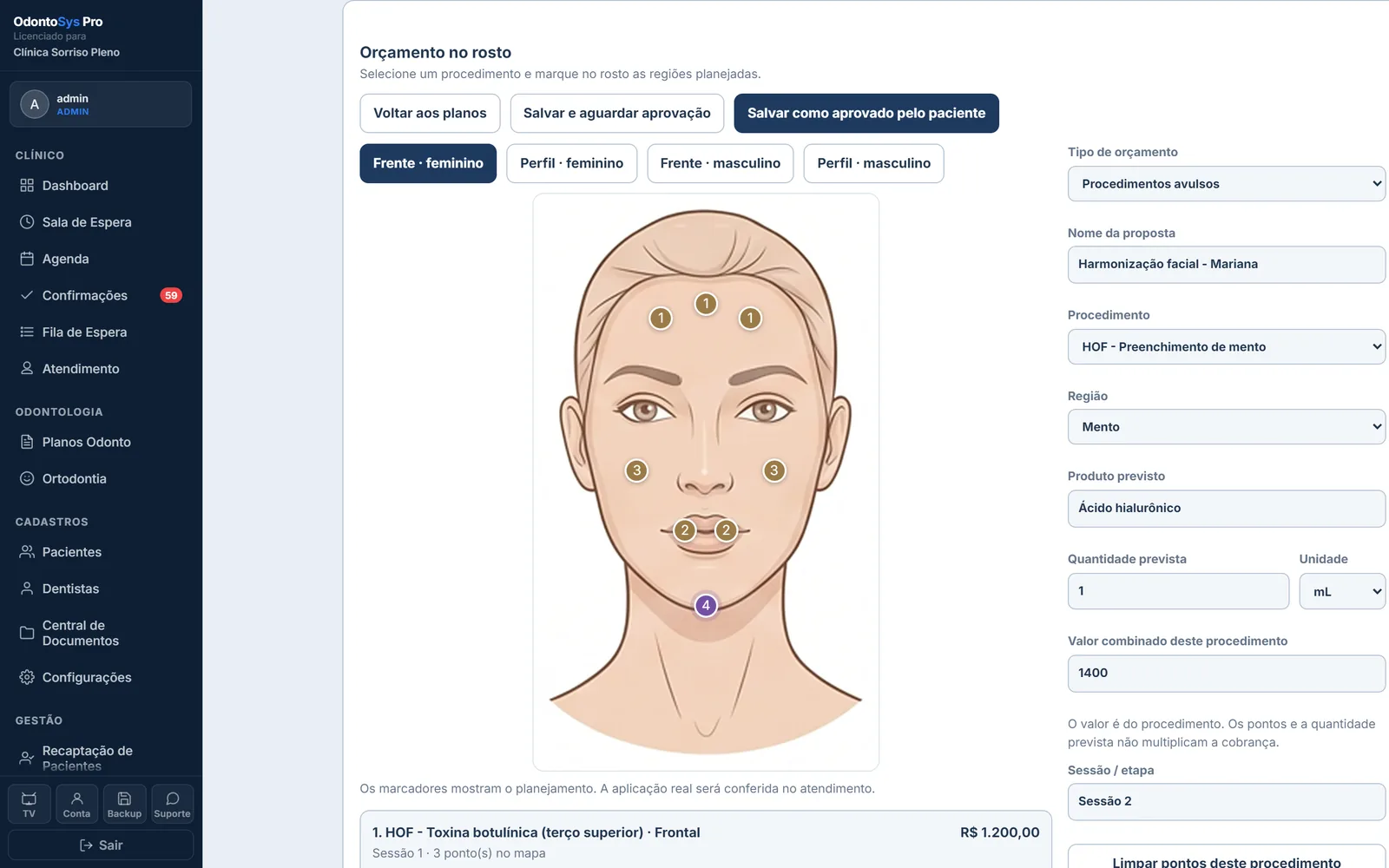Screen dimensions: 1389x868
Task: Click the center forehead marker numbered 1
Action: (706, 304)
